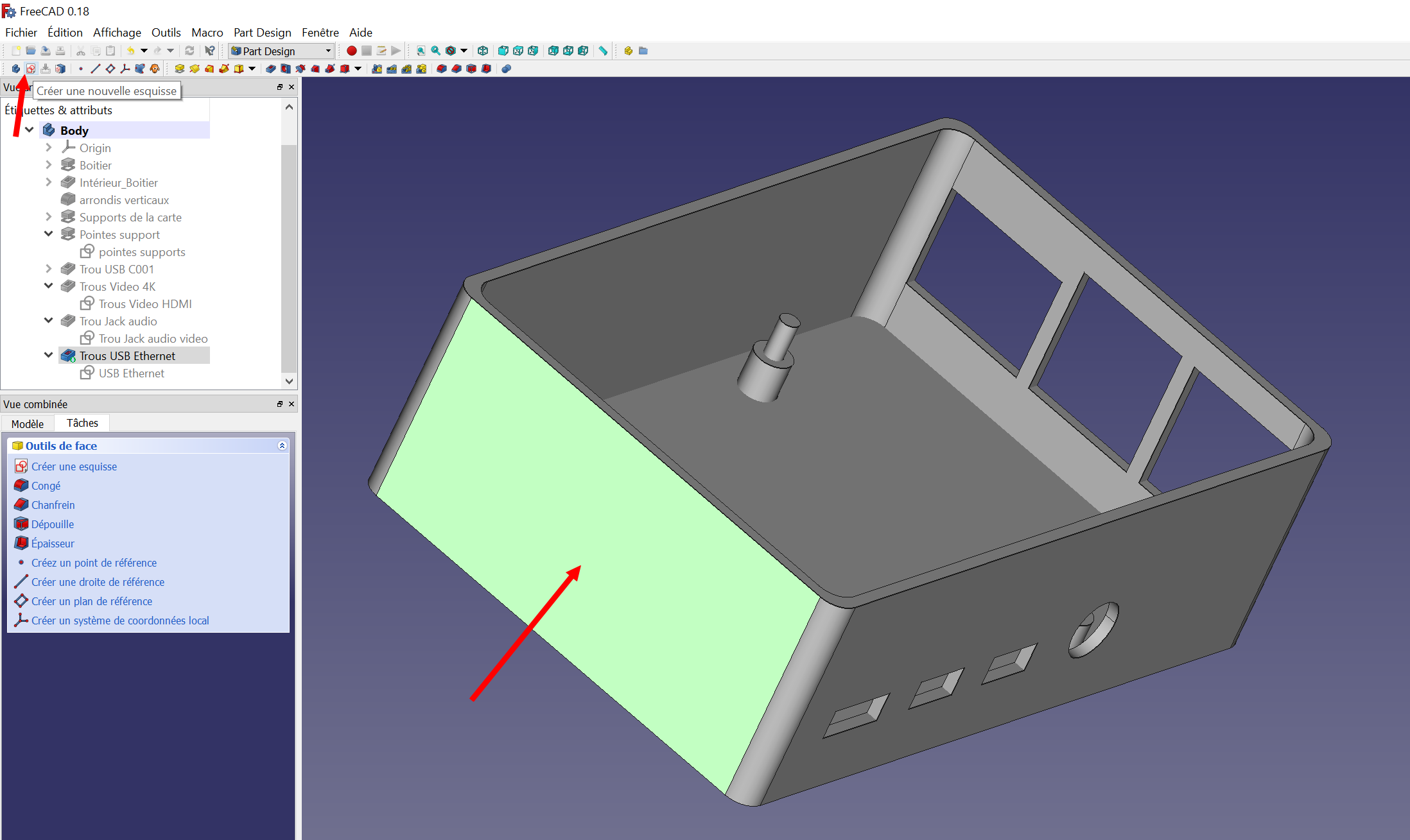The height and width of the screenshot is (840, 1410).
Task: Collapse the Body tree node
Action: point(30,130)
